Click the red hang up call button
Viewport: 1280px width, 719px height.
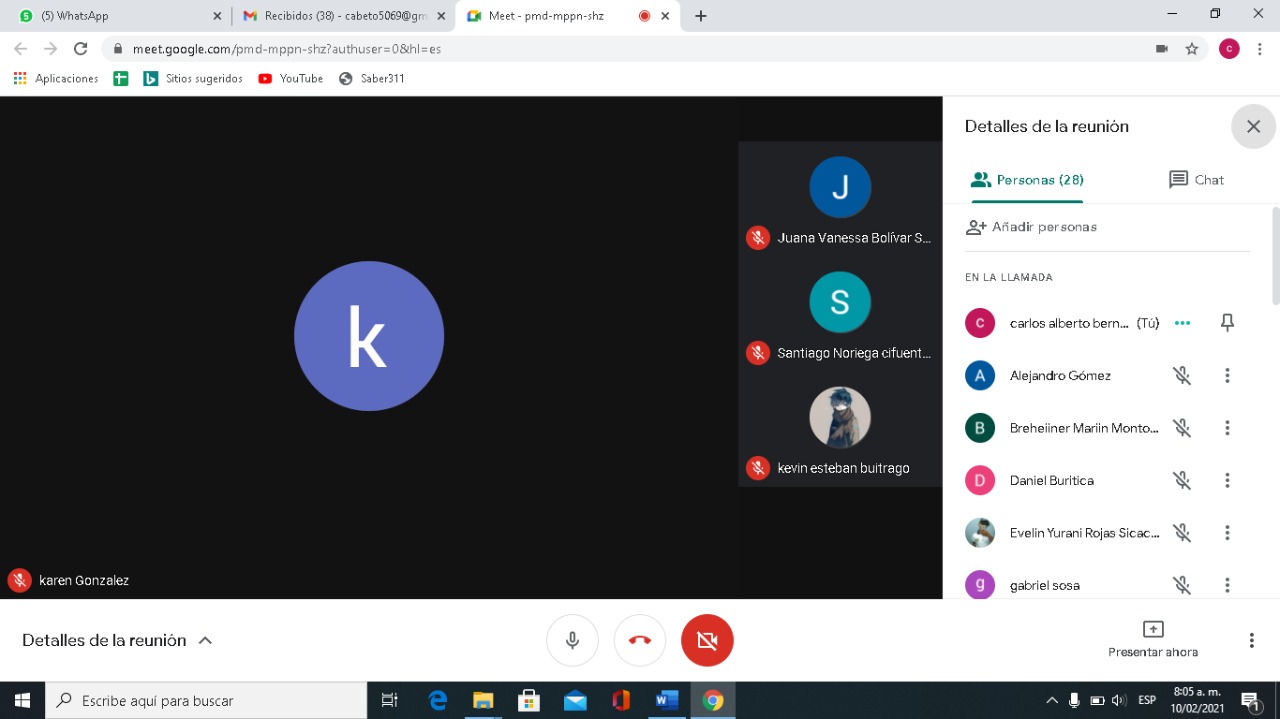click(x=640, y=640)
